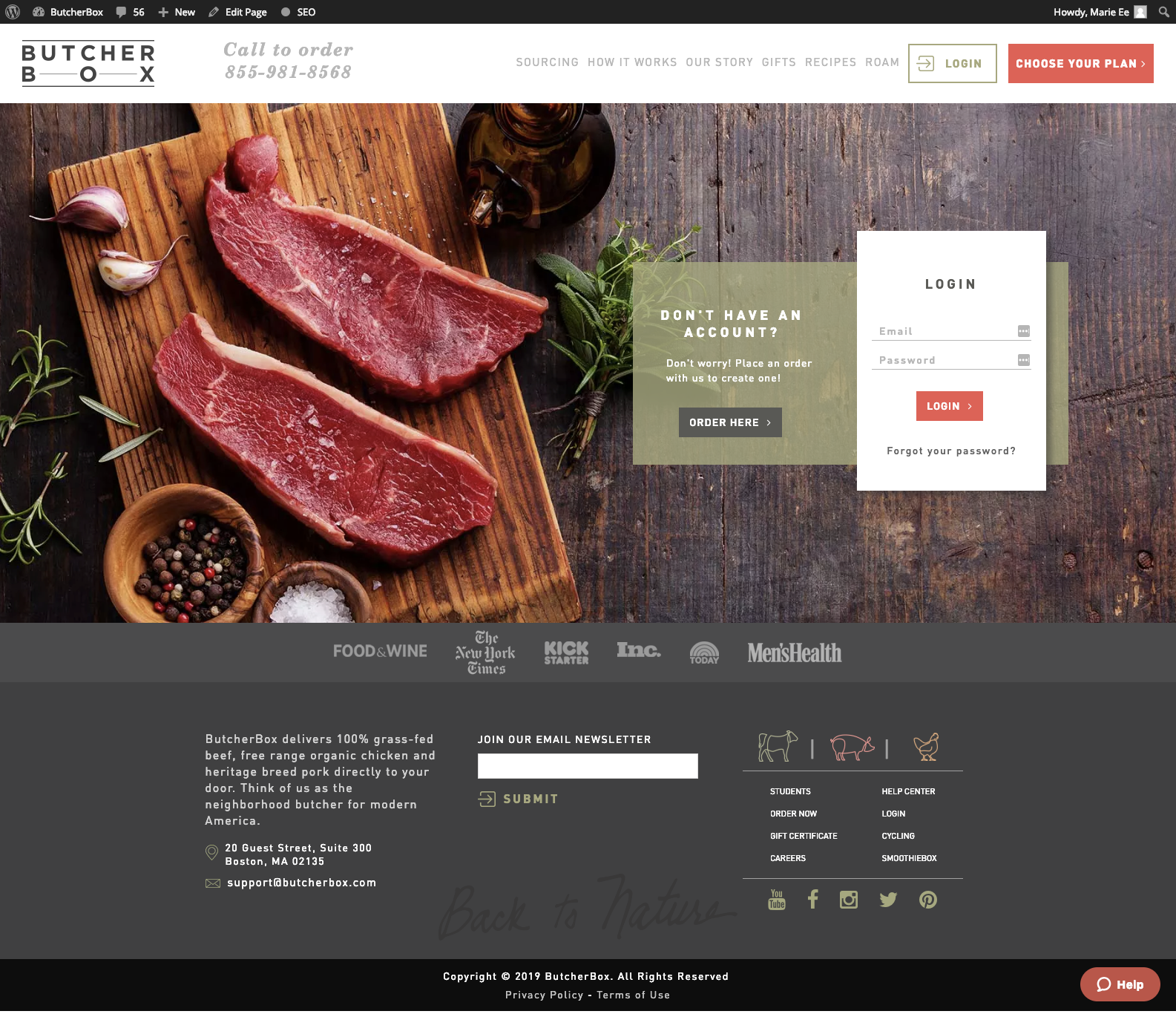Screen dimensions: 1176x1014
Task: Click the newsletter email input box
Action: (588, 766)
